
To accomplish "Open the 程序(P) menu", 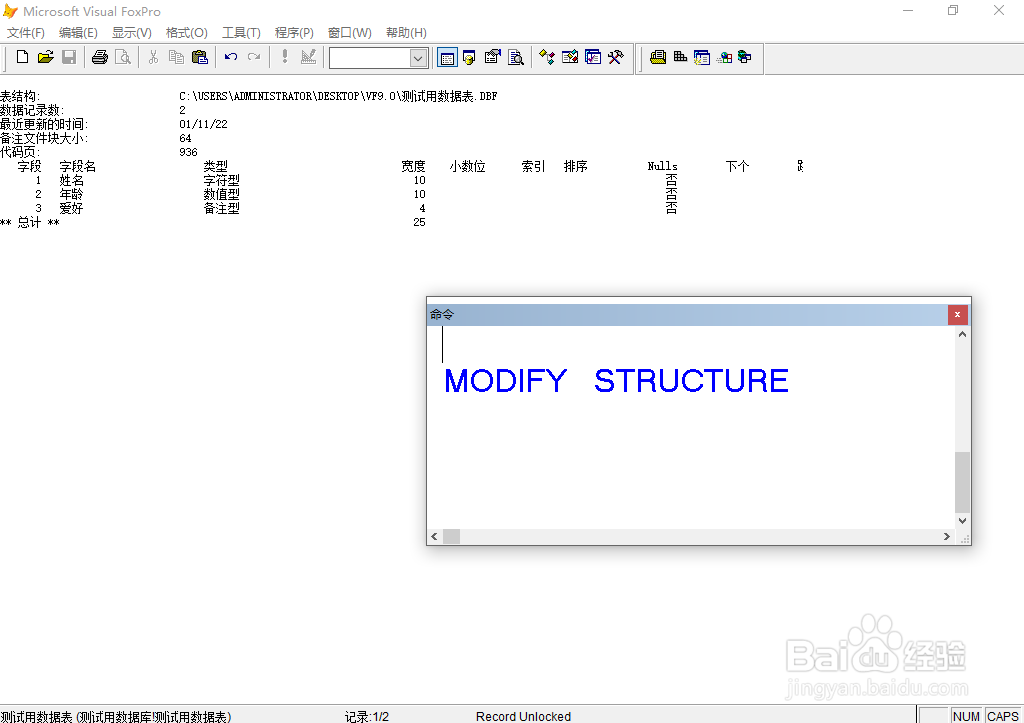I will [x=294, y=33].
